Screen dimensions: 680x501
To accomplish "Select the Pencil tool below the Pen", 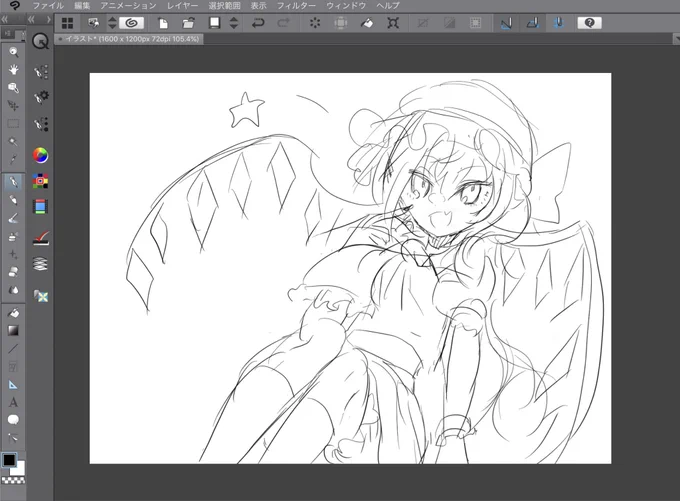I will pos(13,200).
